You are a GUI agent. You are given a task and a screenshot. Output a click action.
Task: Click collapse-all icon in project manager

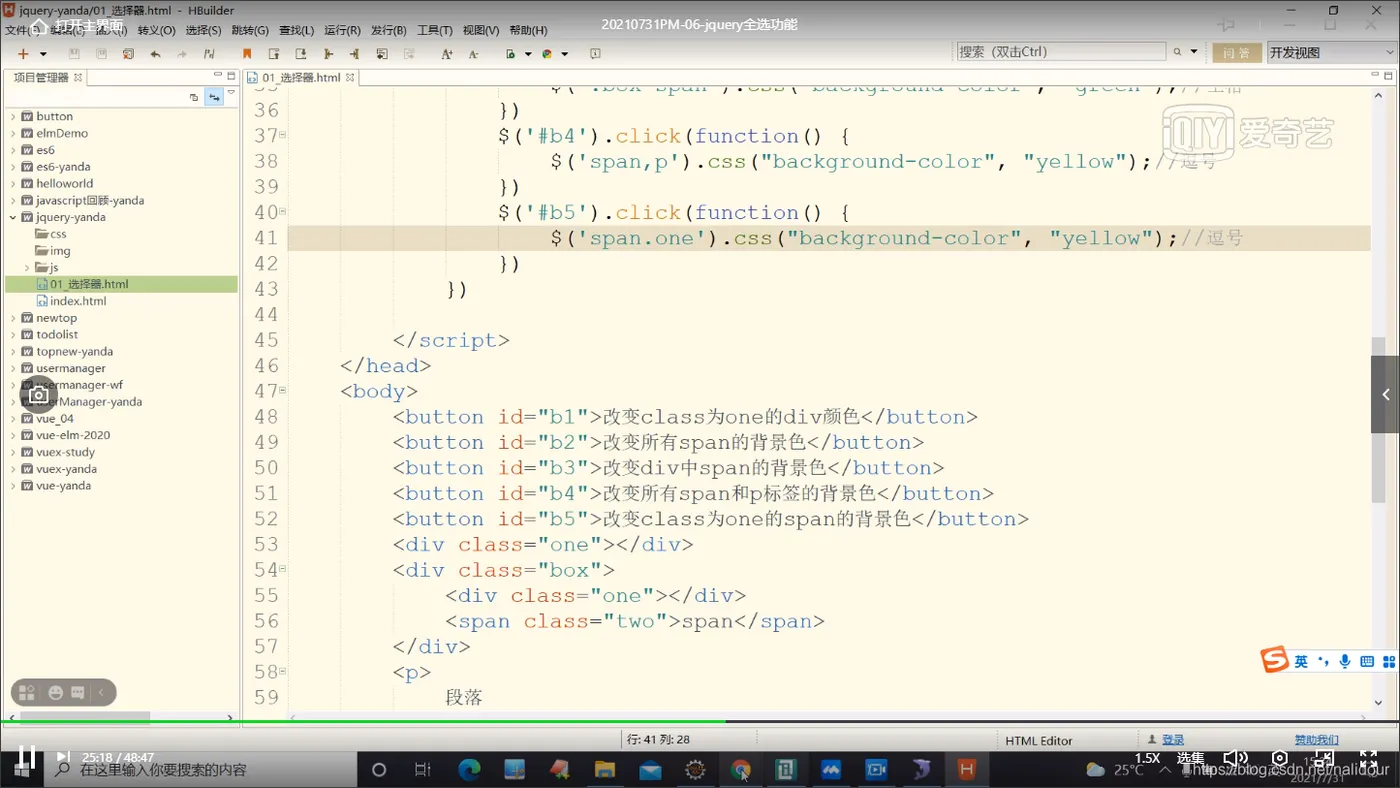pyautogui.click(x=194, y=97)
